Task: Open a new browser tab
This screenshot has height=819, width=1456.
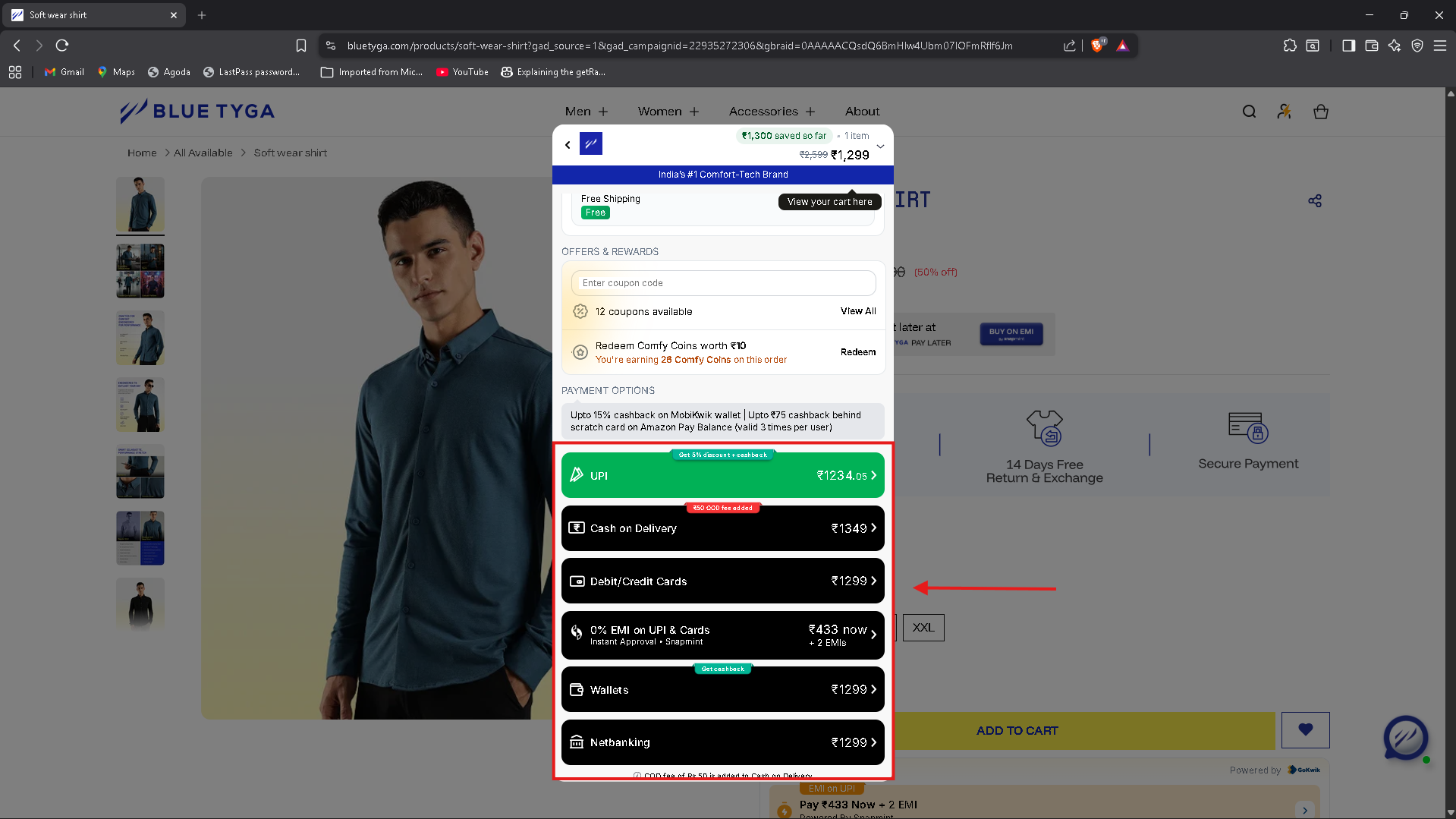Action: [x=202, y=15]
